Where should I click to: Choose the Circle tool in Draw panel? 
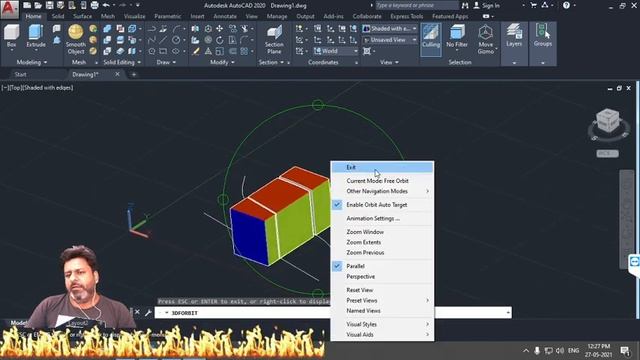[x=176, y=40]
